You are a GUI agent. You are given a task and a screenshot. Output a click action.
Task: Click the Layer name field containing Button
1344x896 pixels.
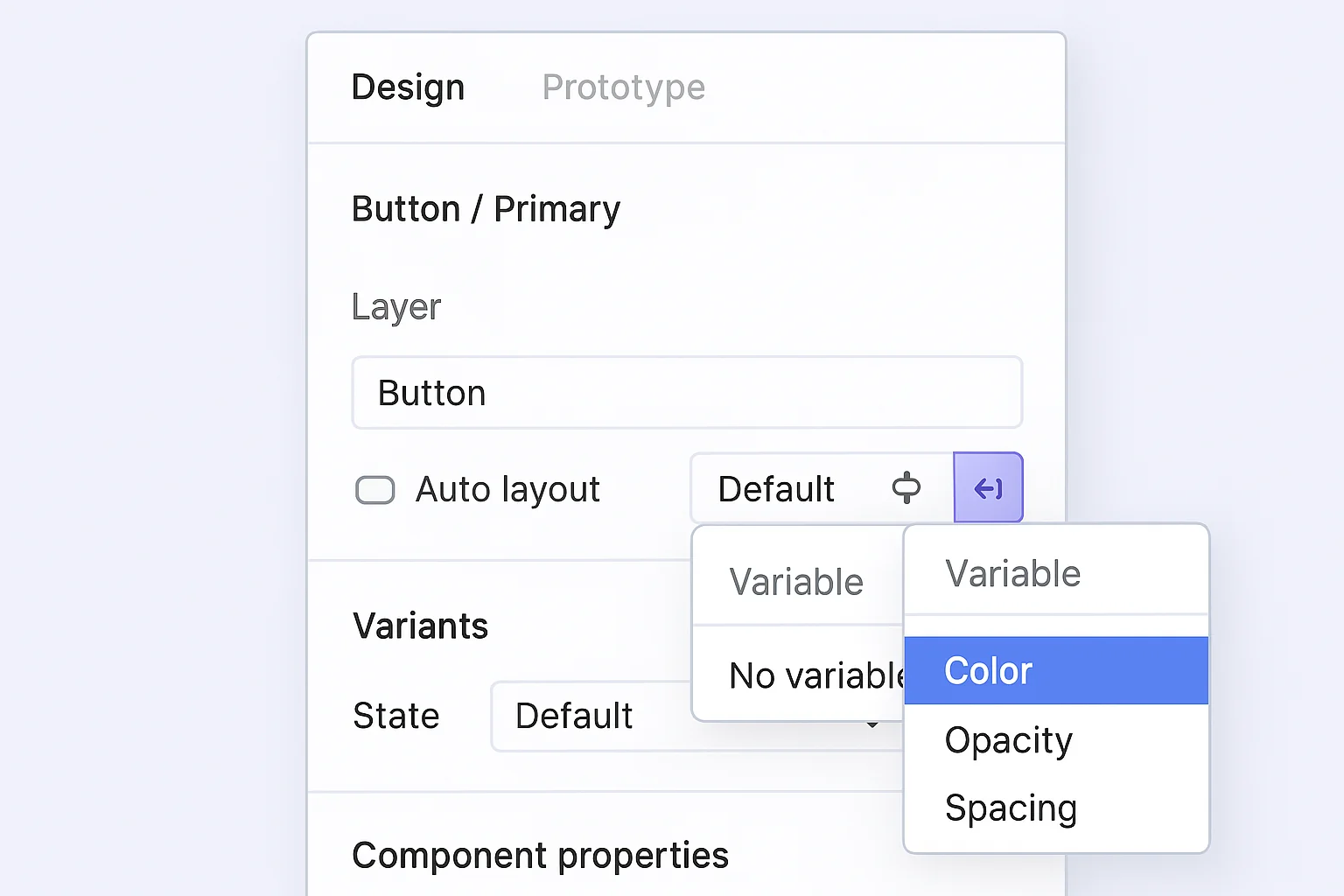pyautogui.click(x=687, y=393)
